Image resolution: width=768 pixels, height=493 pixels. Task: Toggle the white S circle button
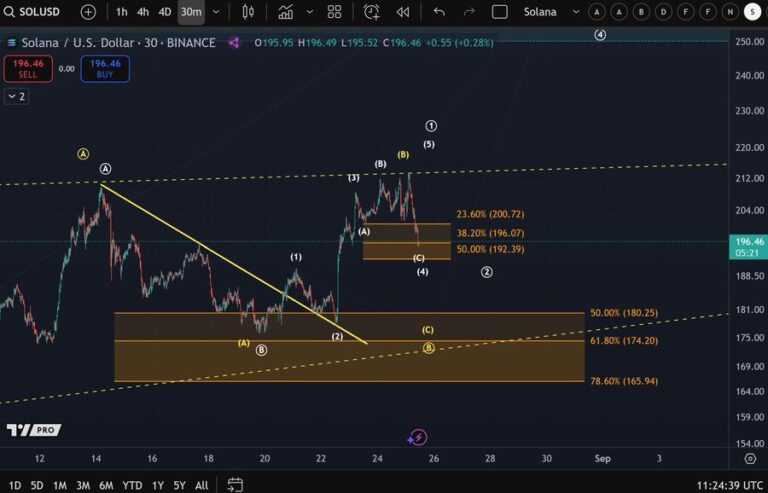click(752, 12)
